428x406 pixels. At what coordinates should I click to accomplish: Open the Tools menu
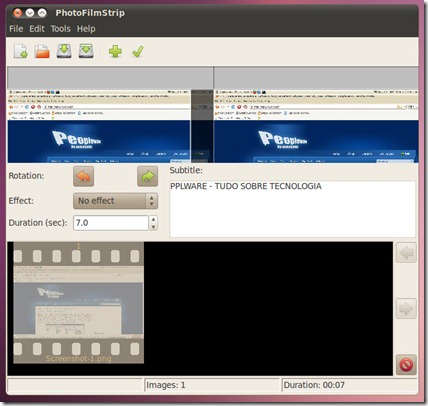tap(60, 29)
